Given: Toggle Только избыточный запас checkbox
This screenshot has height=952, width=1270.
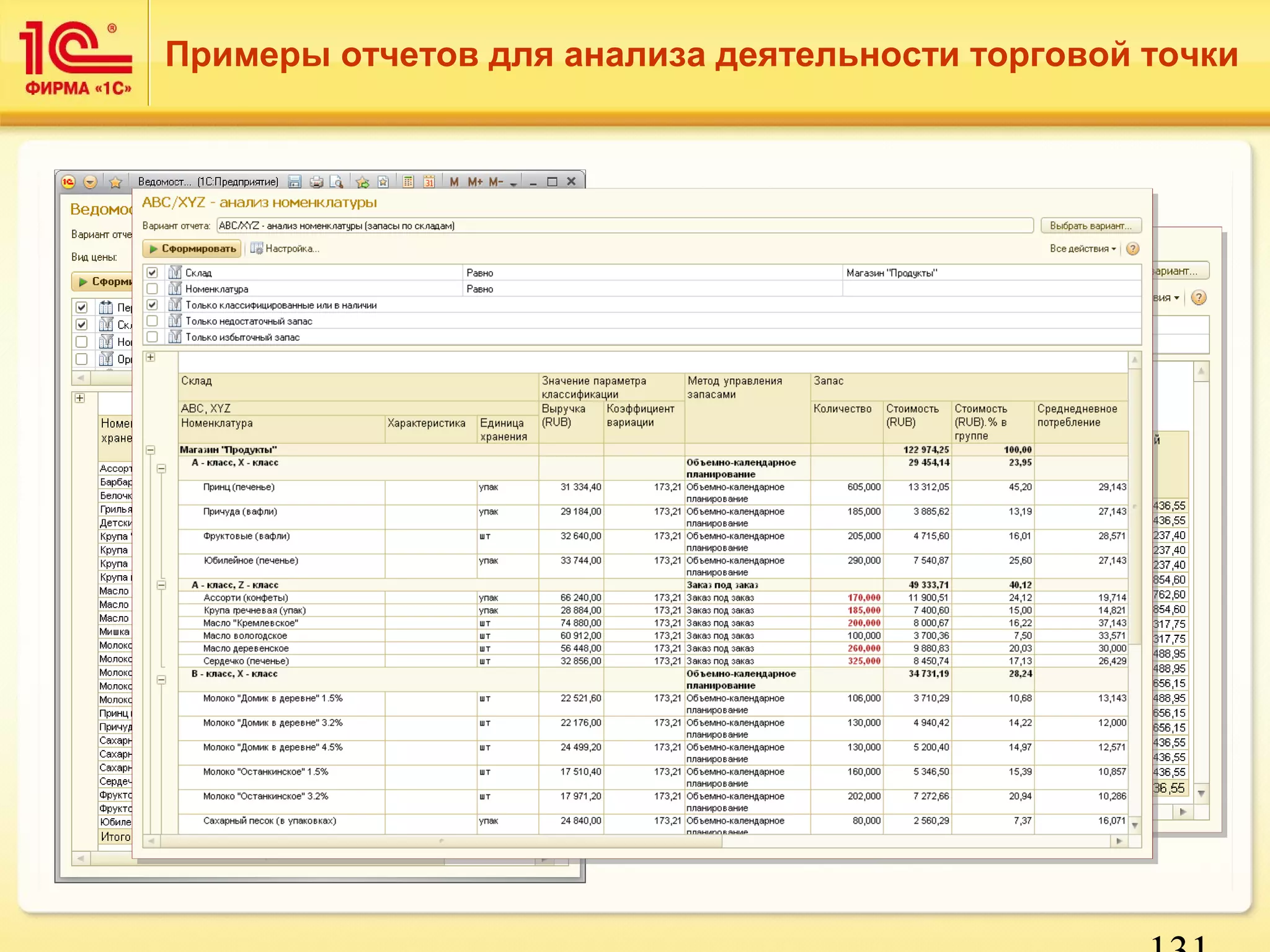Looking at the screenshot, I should pos(153,337).
